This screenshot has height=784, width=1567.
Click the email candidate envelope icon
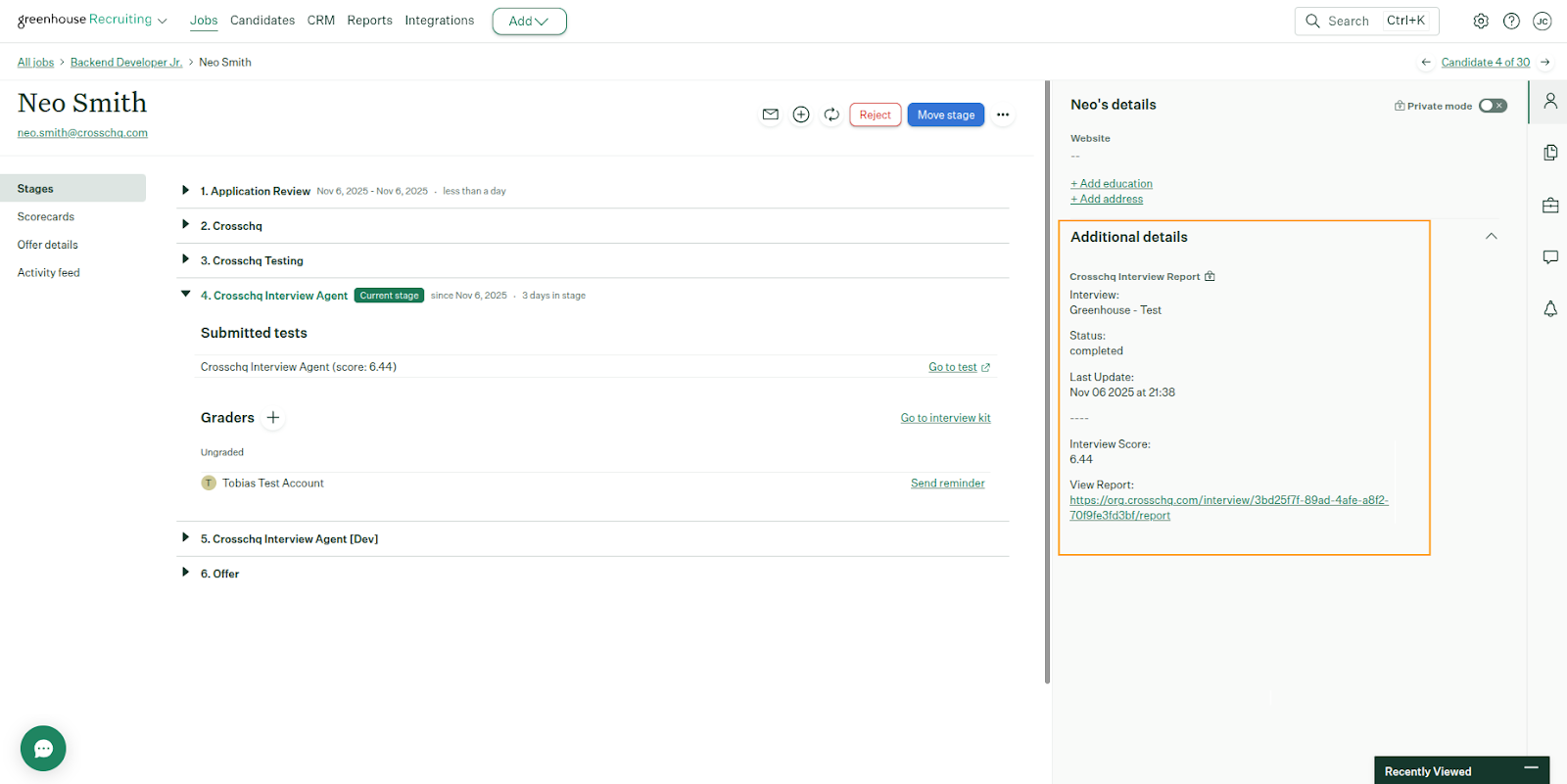point(771,115)
